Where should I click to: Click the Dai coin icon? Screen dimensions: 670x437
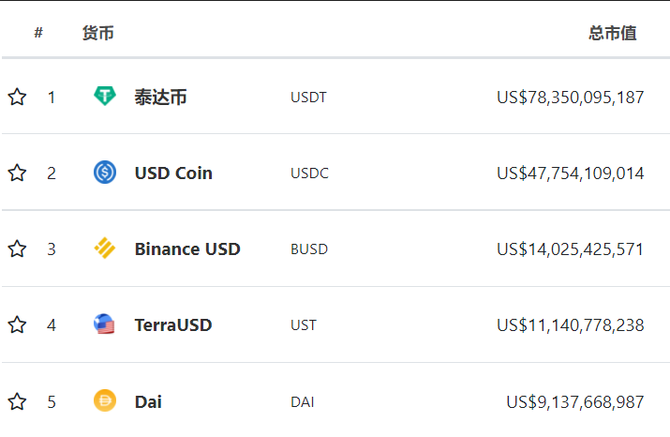point(105,401)
